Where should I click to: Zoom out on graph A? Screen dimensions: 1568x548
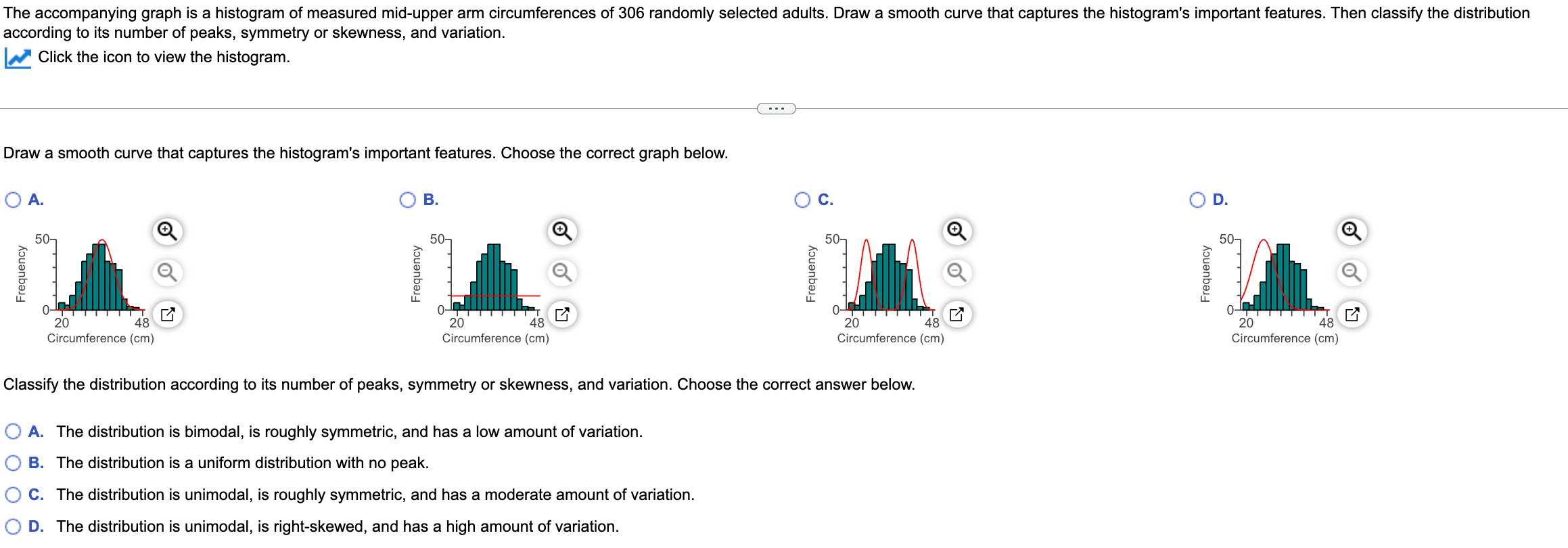coord(167,273)
